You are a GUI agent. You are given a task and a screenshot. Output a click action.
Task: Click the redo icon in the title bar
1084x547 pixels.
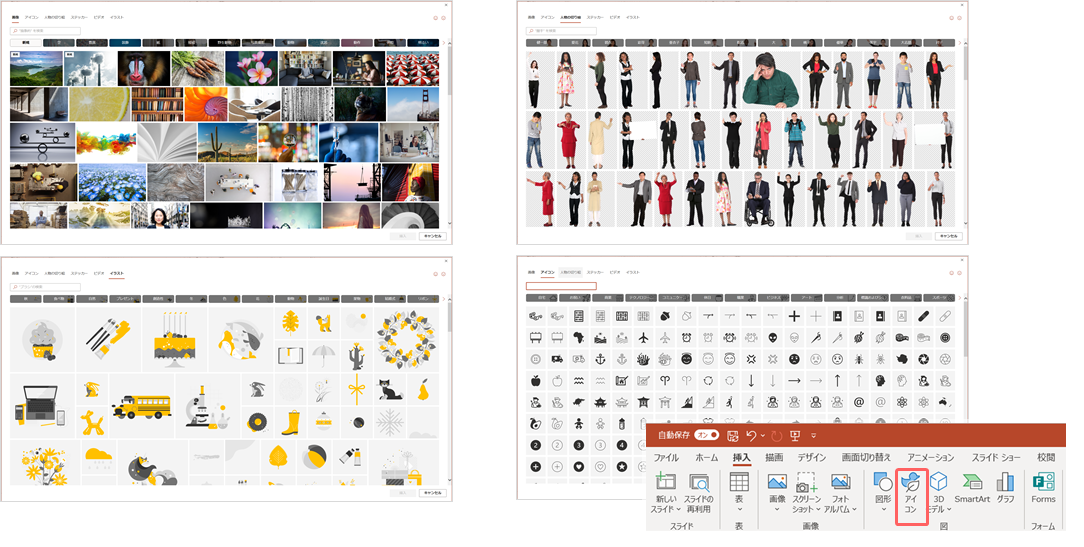point(776,436)
